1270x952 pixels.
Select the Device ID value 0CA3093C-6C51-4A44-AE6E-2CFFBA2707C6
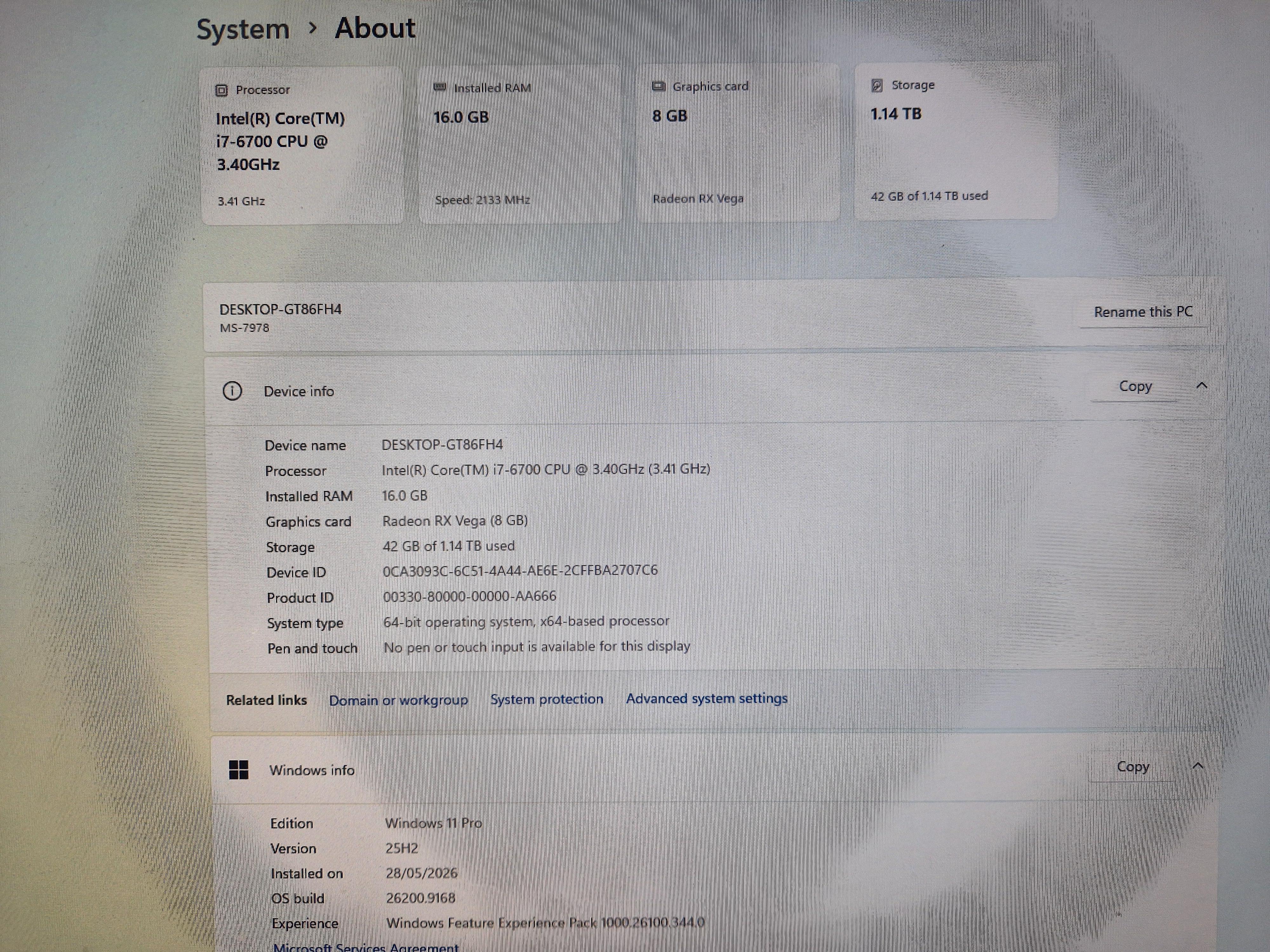pos(520,571)
